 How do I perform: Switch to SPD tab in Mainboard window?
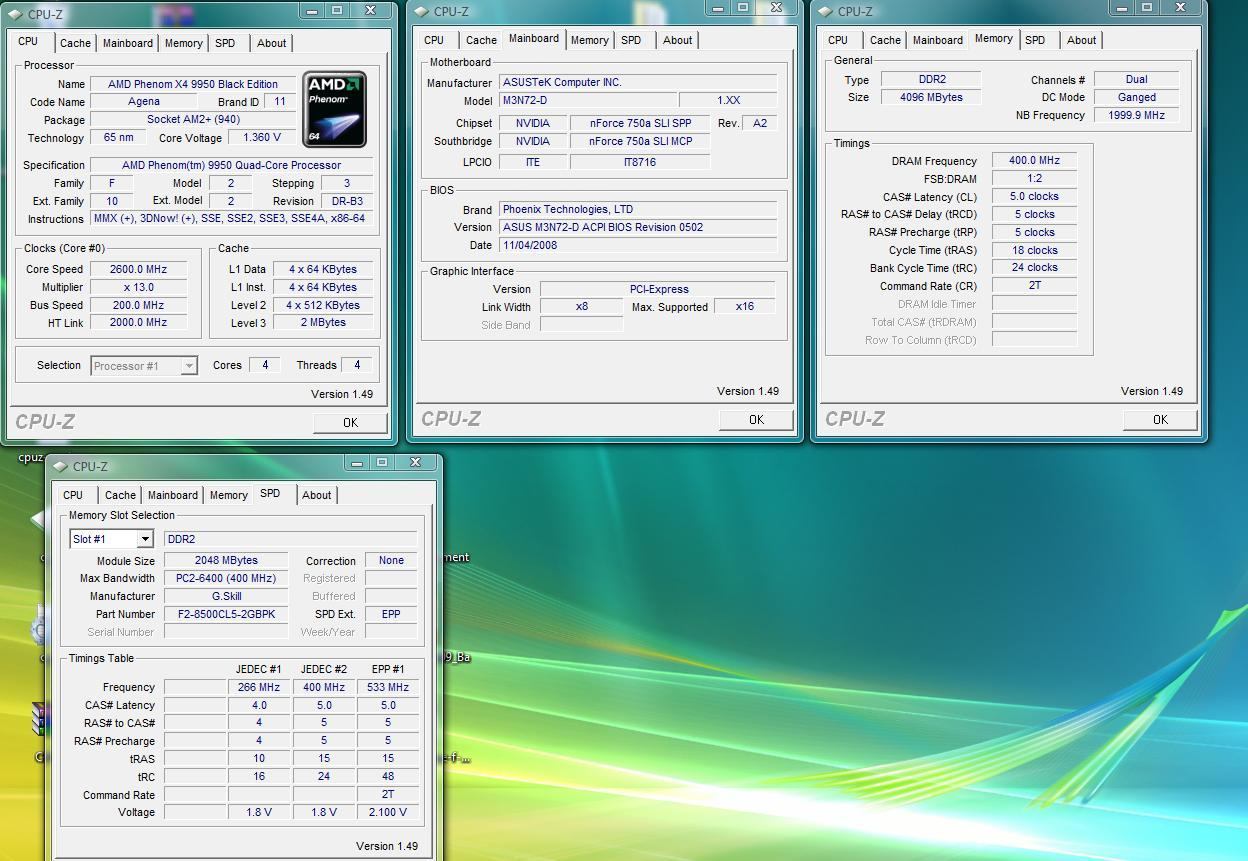(631, 40)
